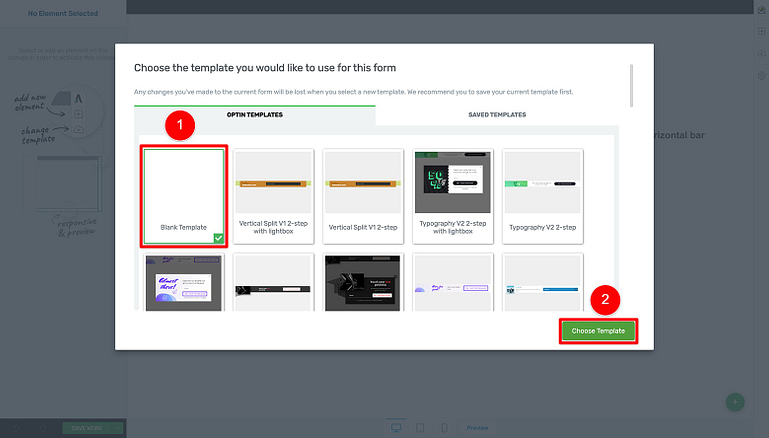
Task: Switch to the Saved Templates tab
Action: click(497, 115)
